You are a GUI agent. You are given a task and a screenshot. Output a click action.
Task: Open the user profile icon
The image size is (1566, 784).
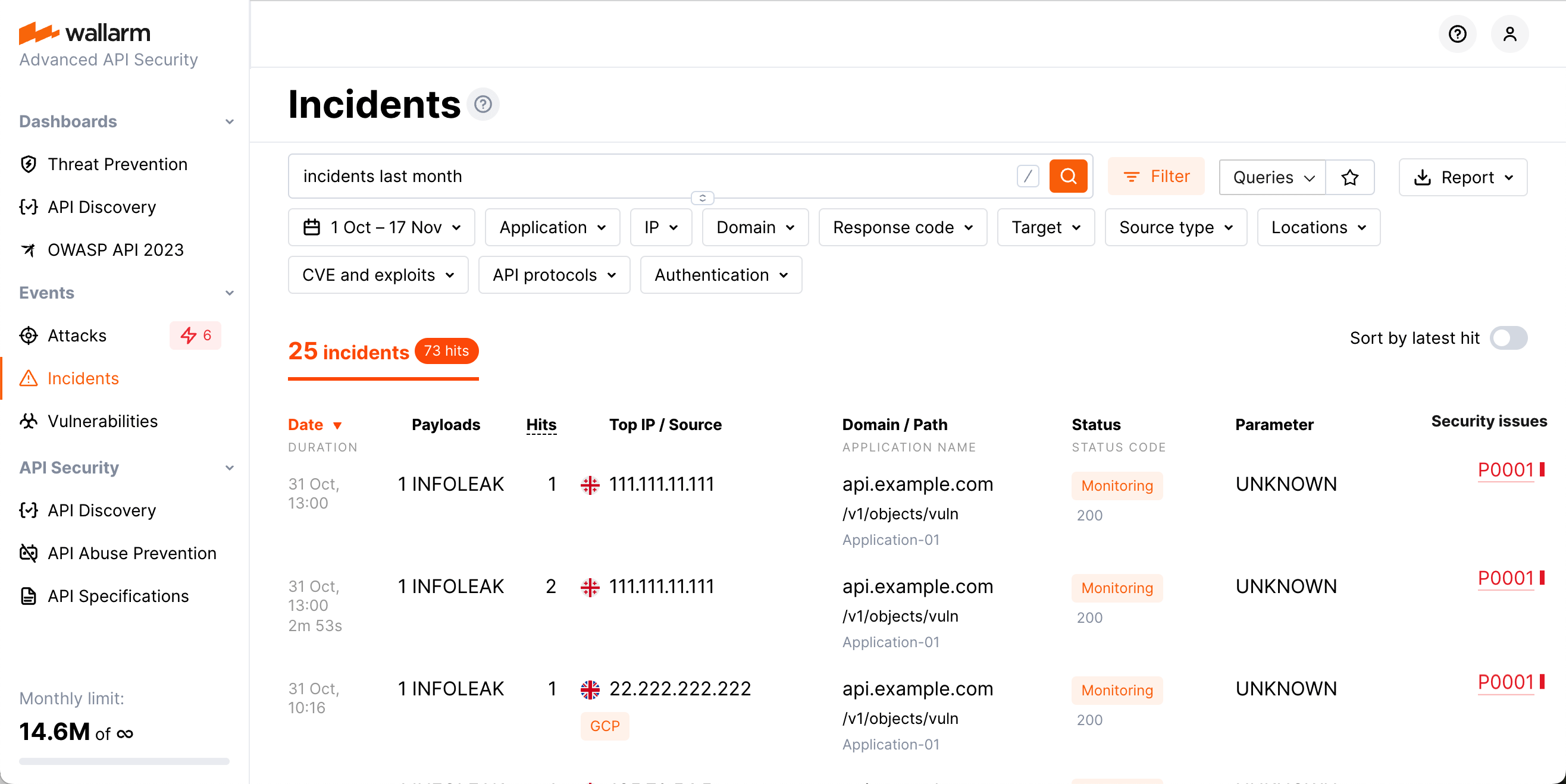pyautogui.click(x=1510, y=34)
